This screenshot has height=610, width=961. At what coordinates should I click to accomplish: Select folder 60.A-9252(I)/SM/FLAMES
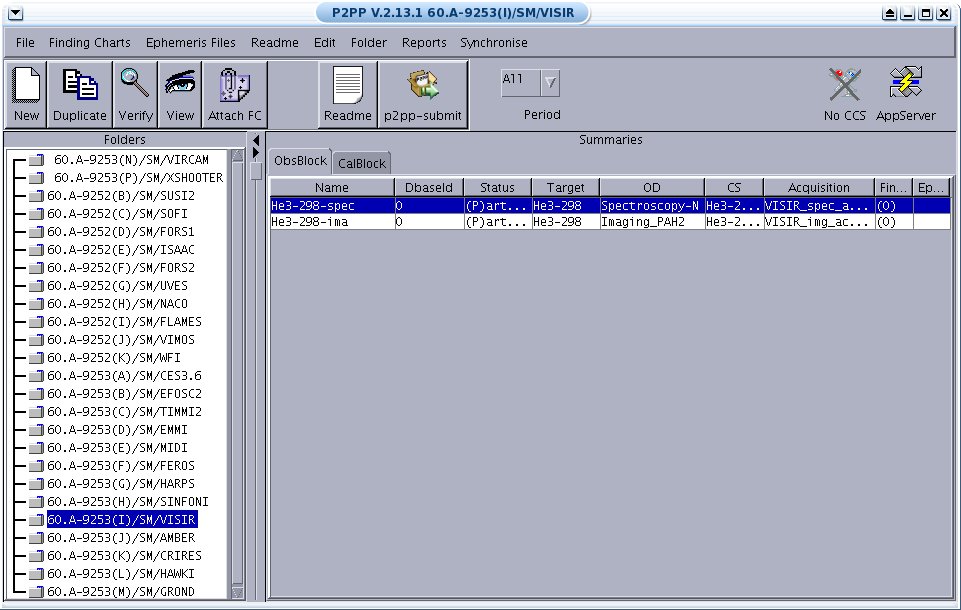click(124, 321)
